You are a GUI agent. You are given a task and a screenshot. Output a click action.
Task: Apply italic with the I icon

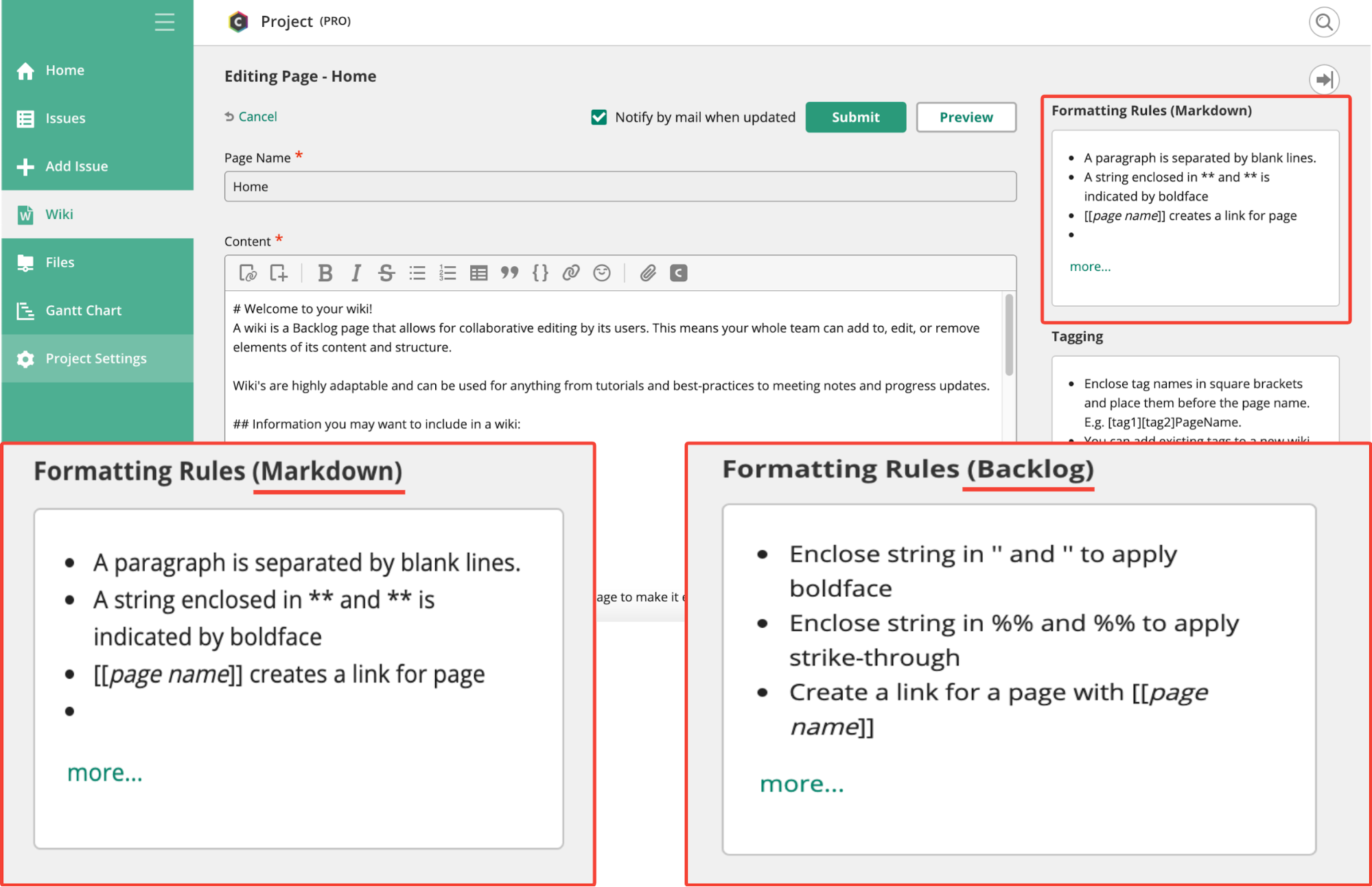point(356,273)
